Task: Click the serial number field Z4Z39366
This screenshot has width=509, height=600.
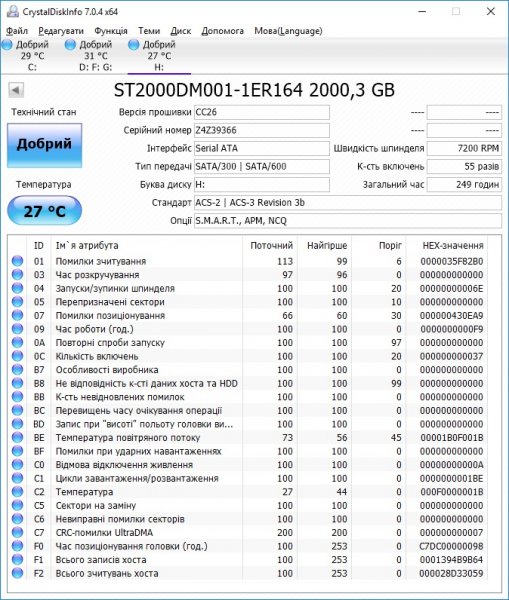Action: [x=262, y=130]
